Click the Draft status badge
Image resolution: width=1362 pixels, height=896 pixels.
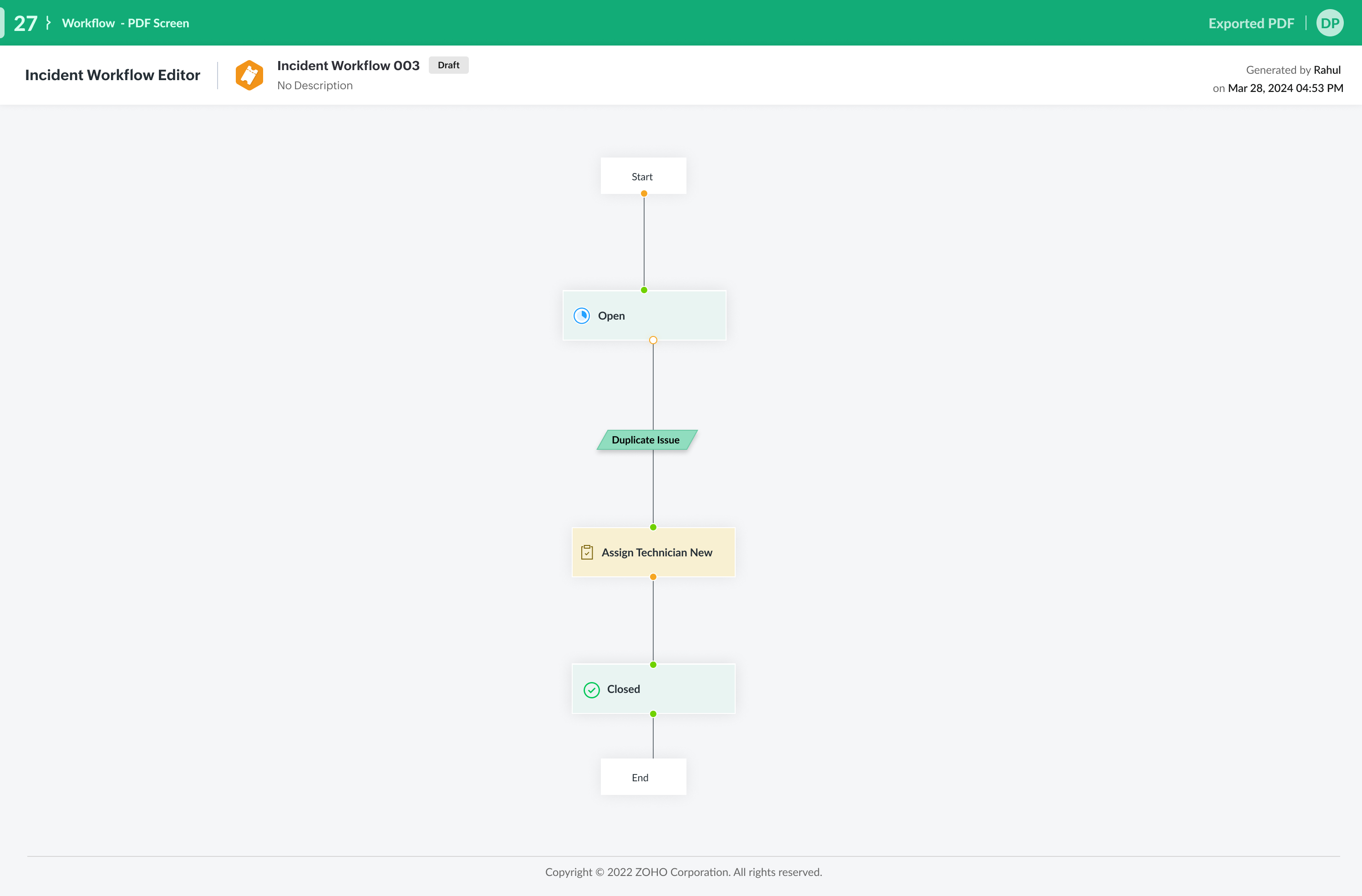(448, 65)
